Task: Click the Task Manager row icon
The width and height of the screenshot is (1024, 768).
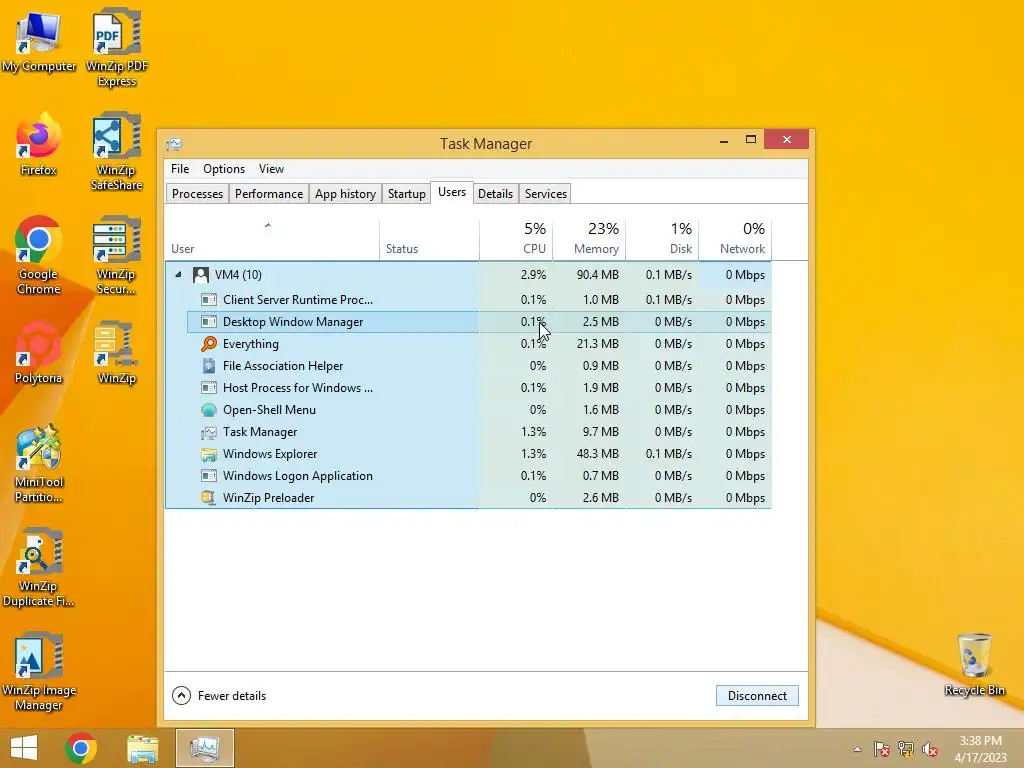Action: (208, 432)
